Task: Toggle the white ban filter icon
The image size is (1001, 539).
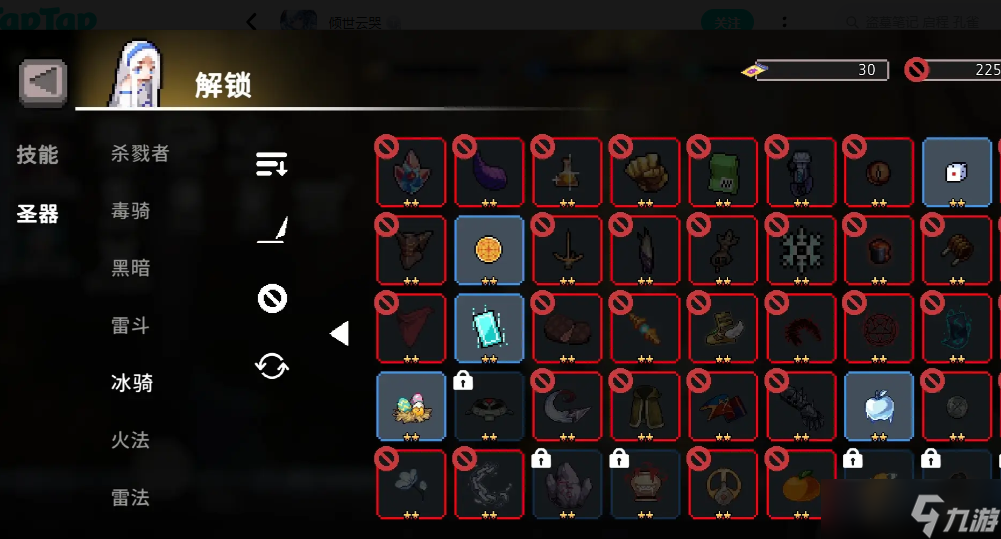Action: point(273,298)
